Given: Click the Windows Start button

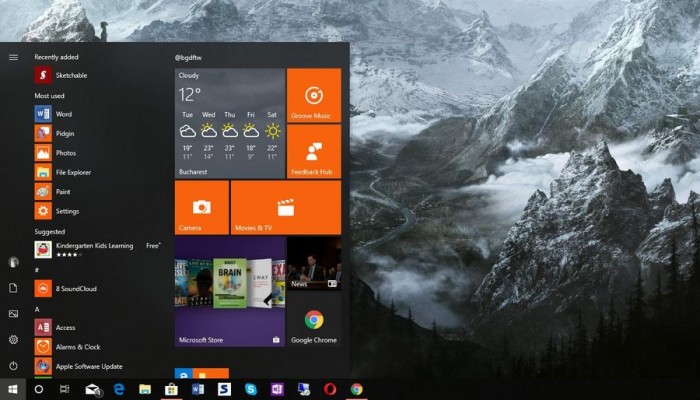Looking at the screenshot, I should (13, 389).
